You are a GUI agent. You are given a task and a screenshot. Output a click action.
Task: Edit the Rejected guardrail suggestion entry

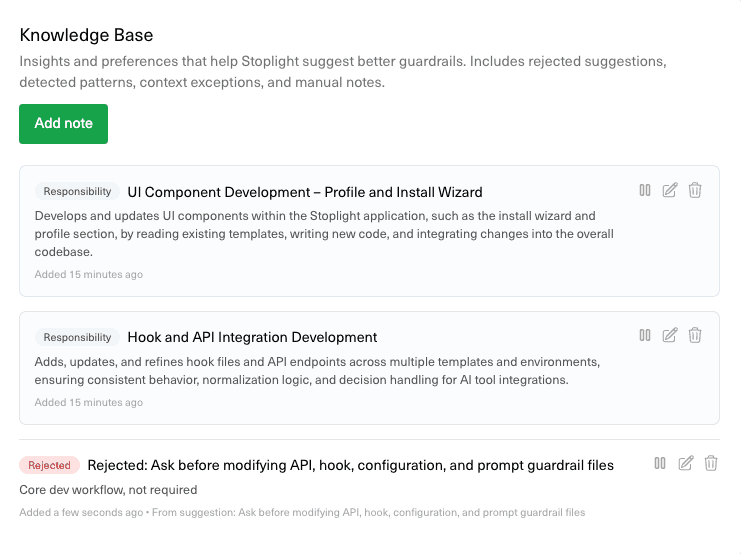(686, 463)
